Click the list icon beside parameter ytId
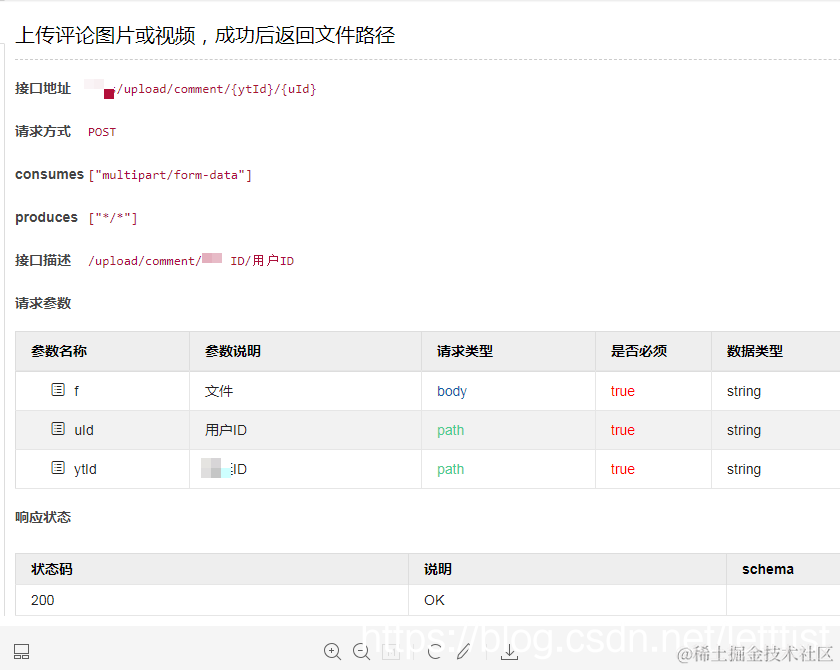Screen dimensions: 840x670 point(58,468)
